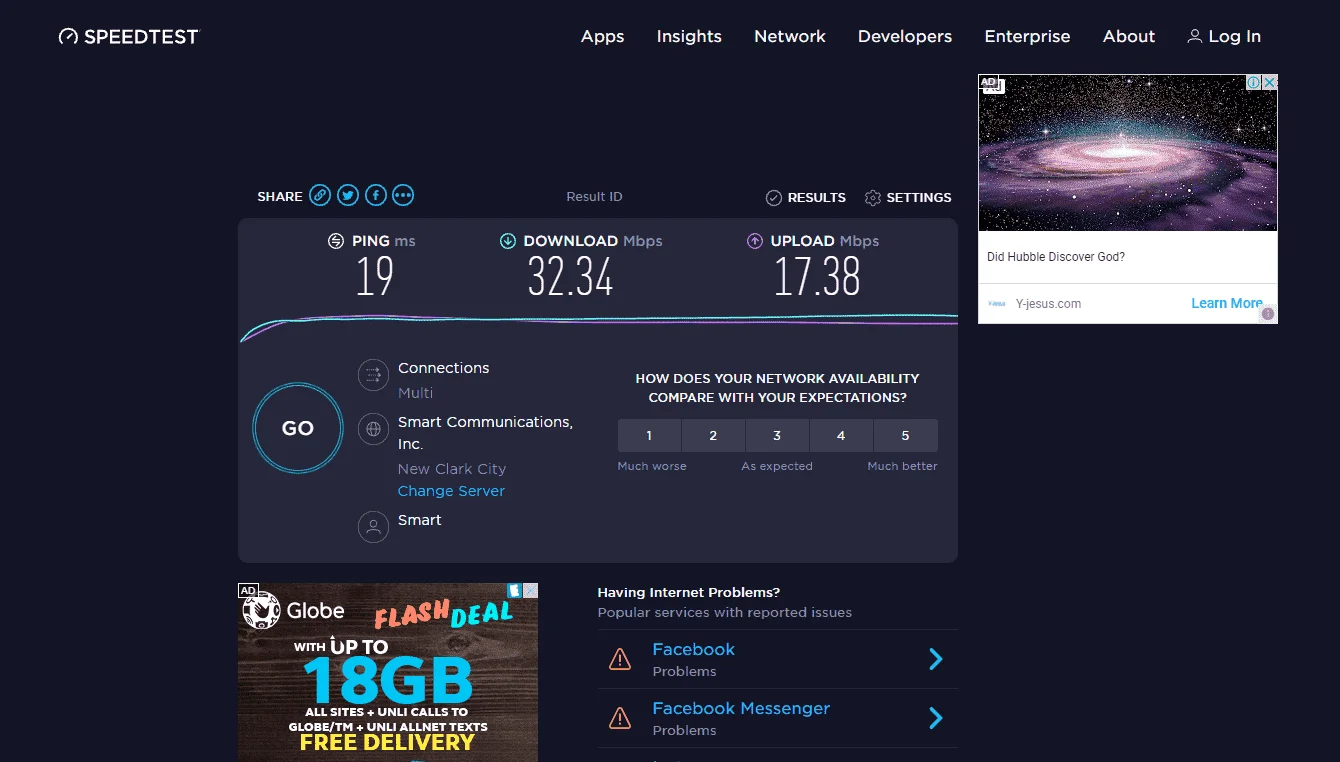Image resolution: width=1340 pixels, height=762 pixels.
Task: Close the Hubble ad
Action: pyautogui.click(x=1270, y=83)
